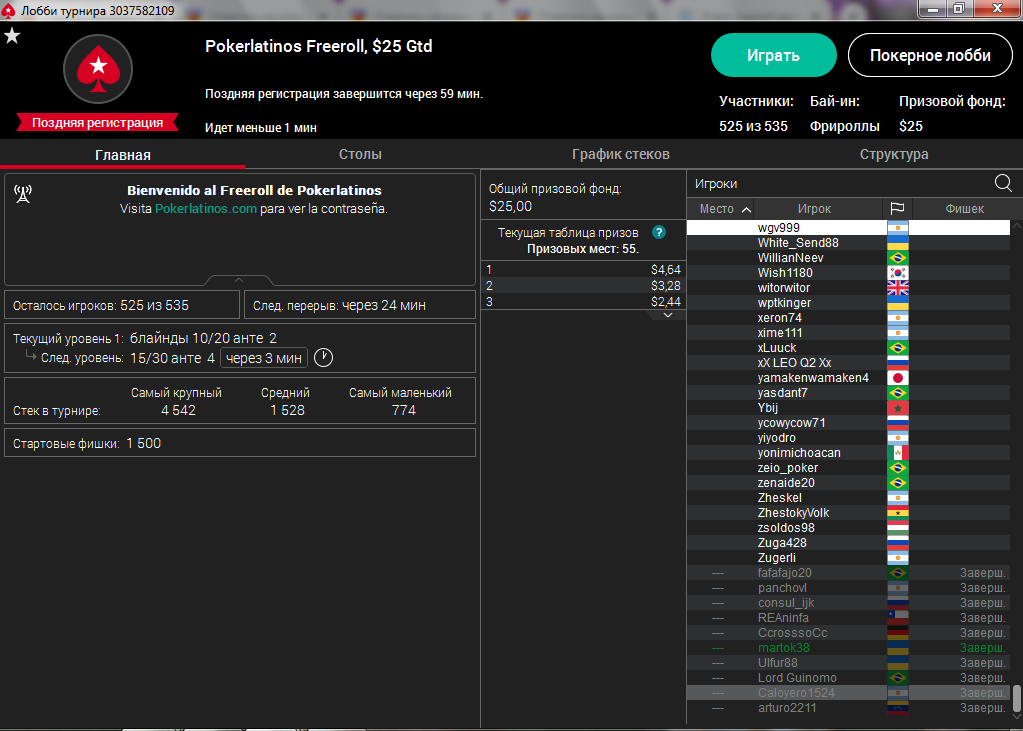1023x731 pixels.
Task: Open the Pokerlatinos.com link
Action: (206, 210)
